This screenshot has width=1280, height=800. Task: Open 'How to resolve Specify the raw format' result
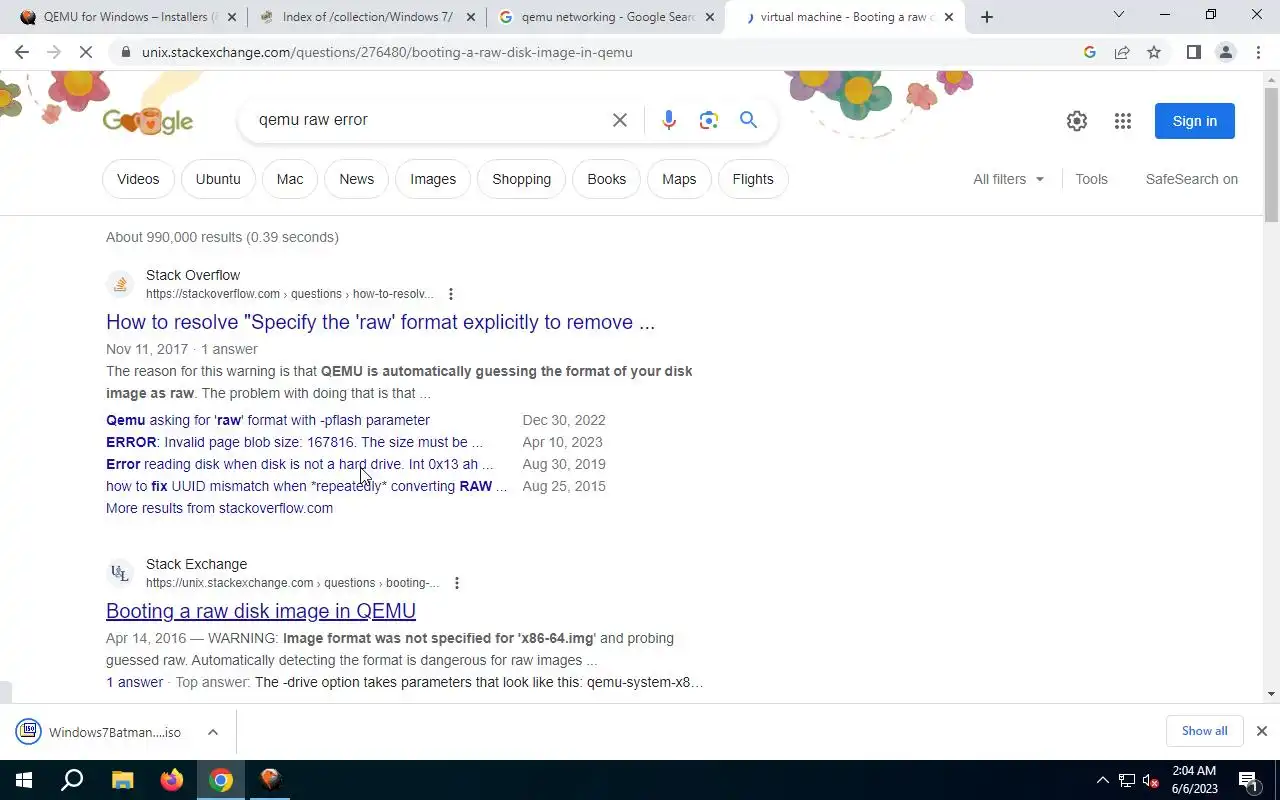380,322
